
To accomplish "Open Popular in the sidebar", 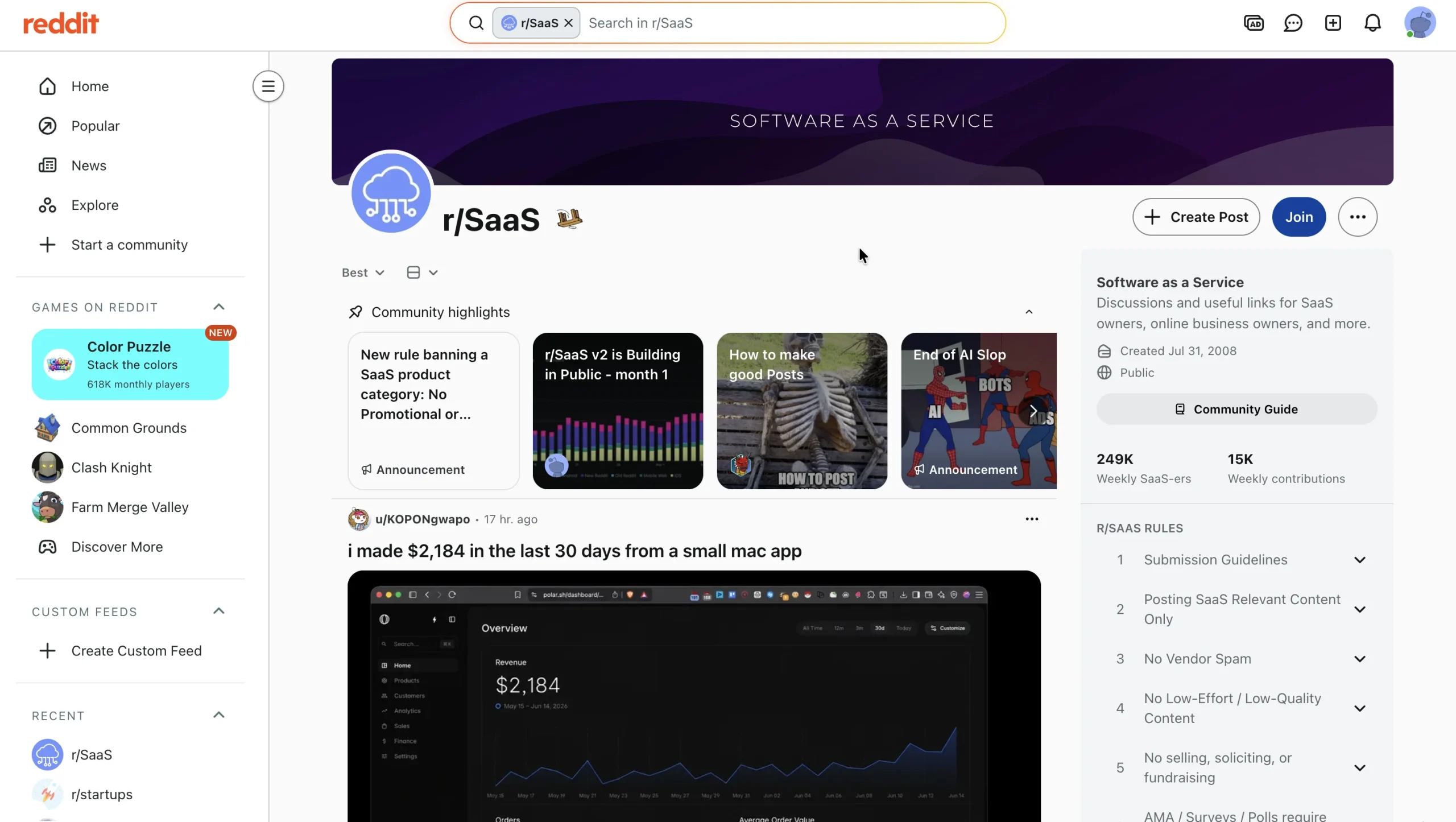I will 130,126.
